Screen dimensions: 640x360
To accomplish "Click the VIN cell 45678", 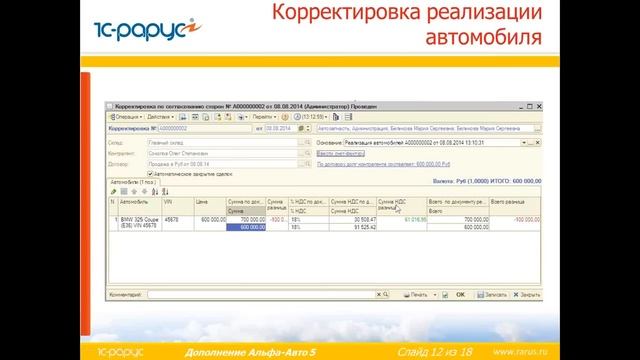I will [x=178, y=223].
